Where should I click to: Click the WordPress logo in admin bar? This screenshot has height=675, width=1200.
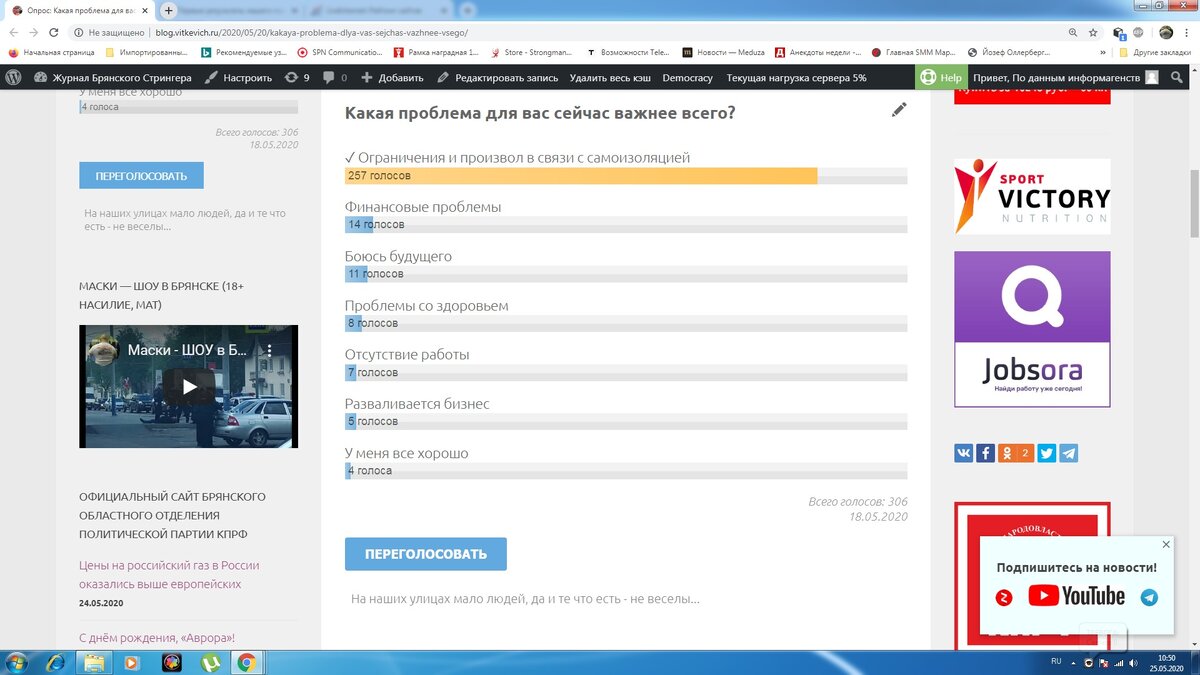click(13, 77)
